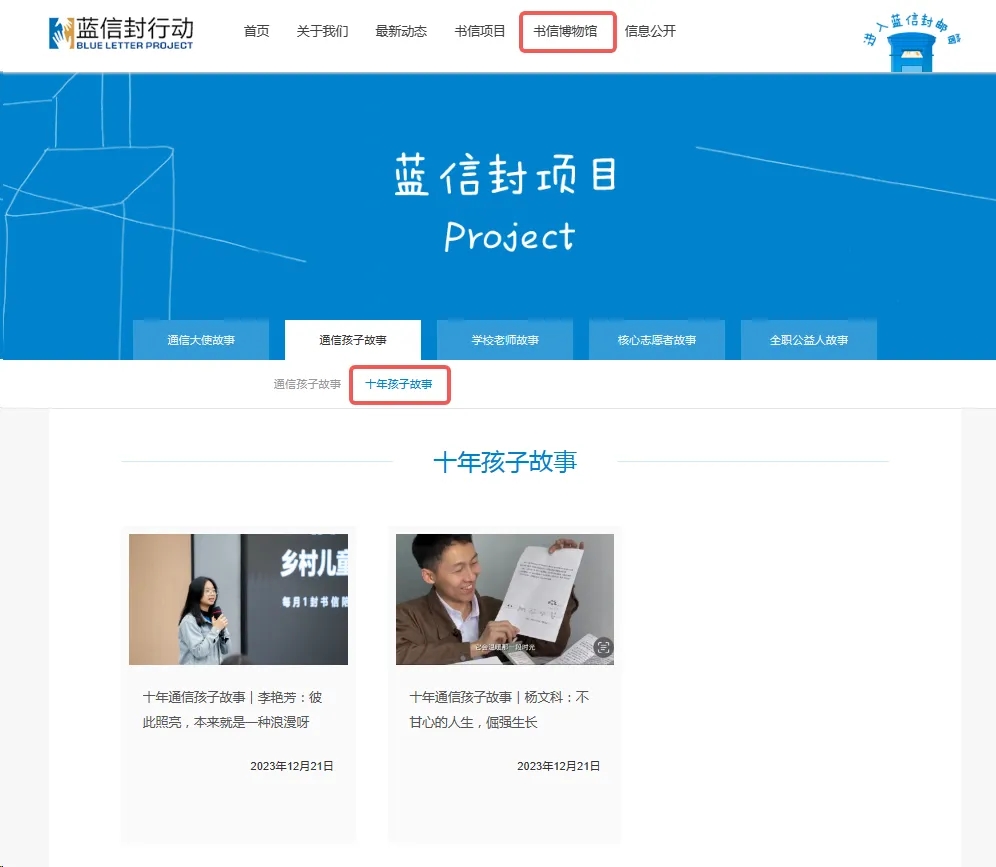
Task: Open the 李艳芳 story thumbnail image
Action: (x=238, y=599)
